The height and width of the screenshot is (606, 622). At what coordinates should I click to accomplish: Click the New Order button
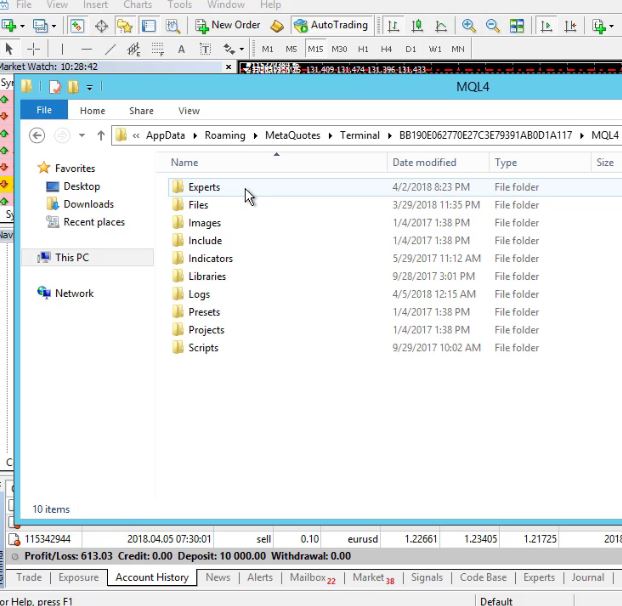coord(227,25)
